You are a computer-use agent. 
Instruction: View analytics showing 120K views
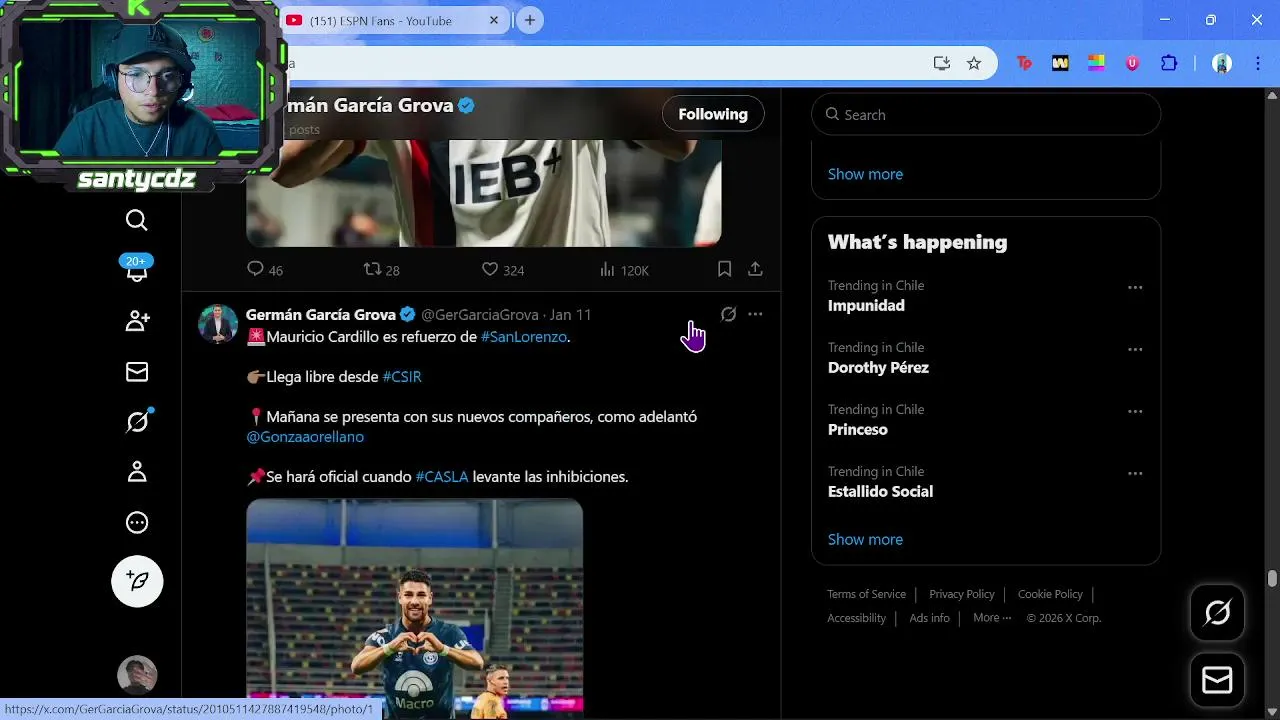(x=624, y=270)
